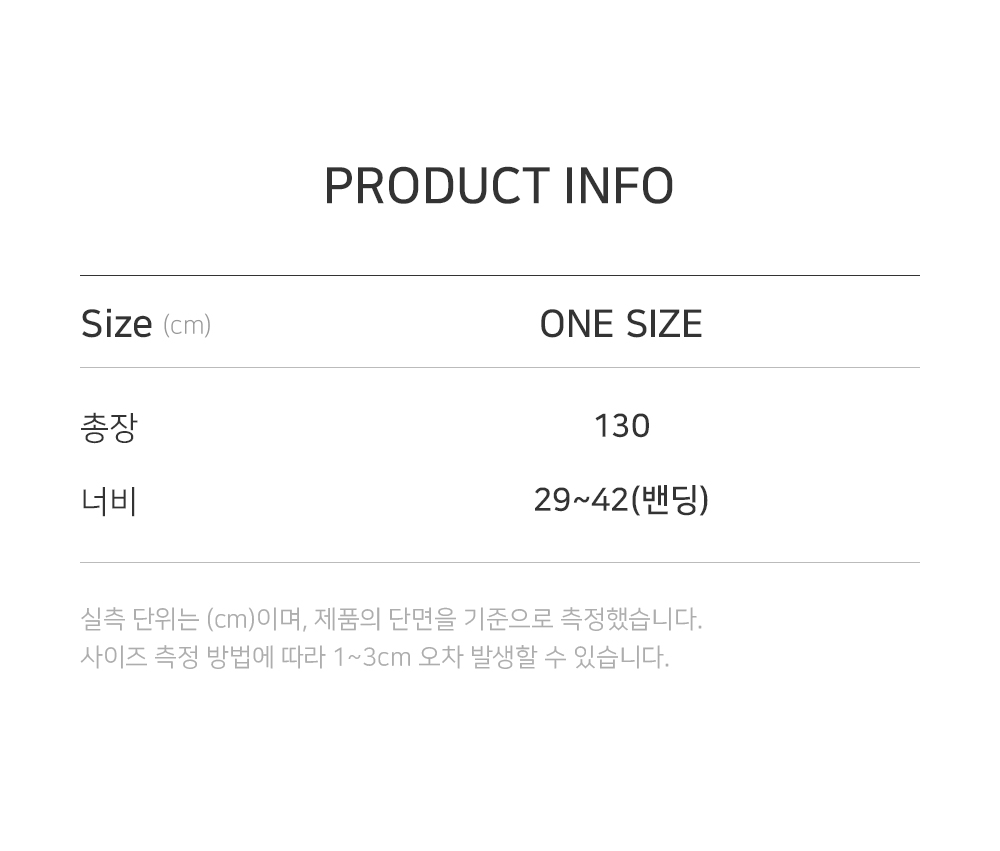Click the 실측 단위는 measurement note line

tap(391, 619)
